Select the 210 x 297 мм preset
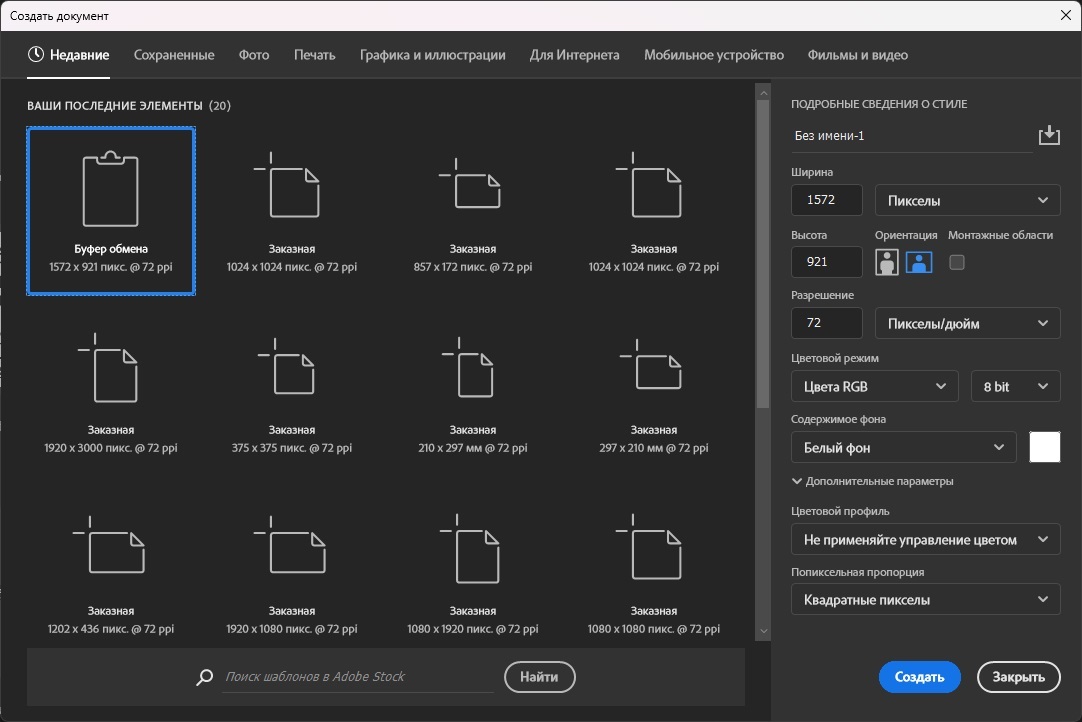 point(472,392)
